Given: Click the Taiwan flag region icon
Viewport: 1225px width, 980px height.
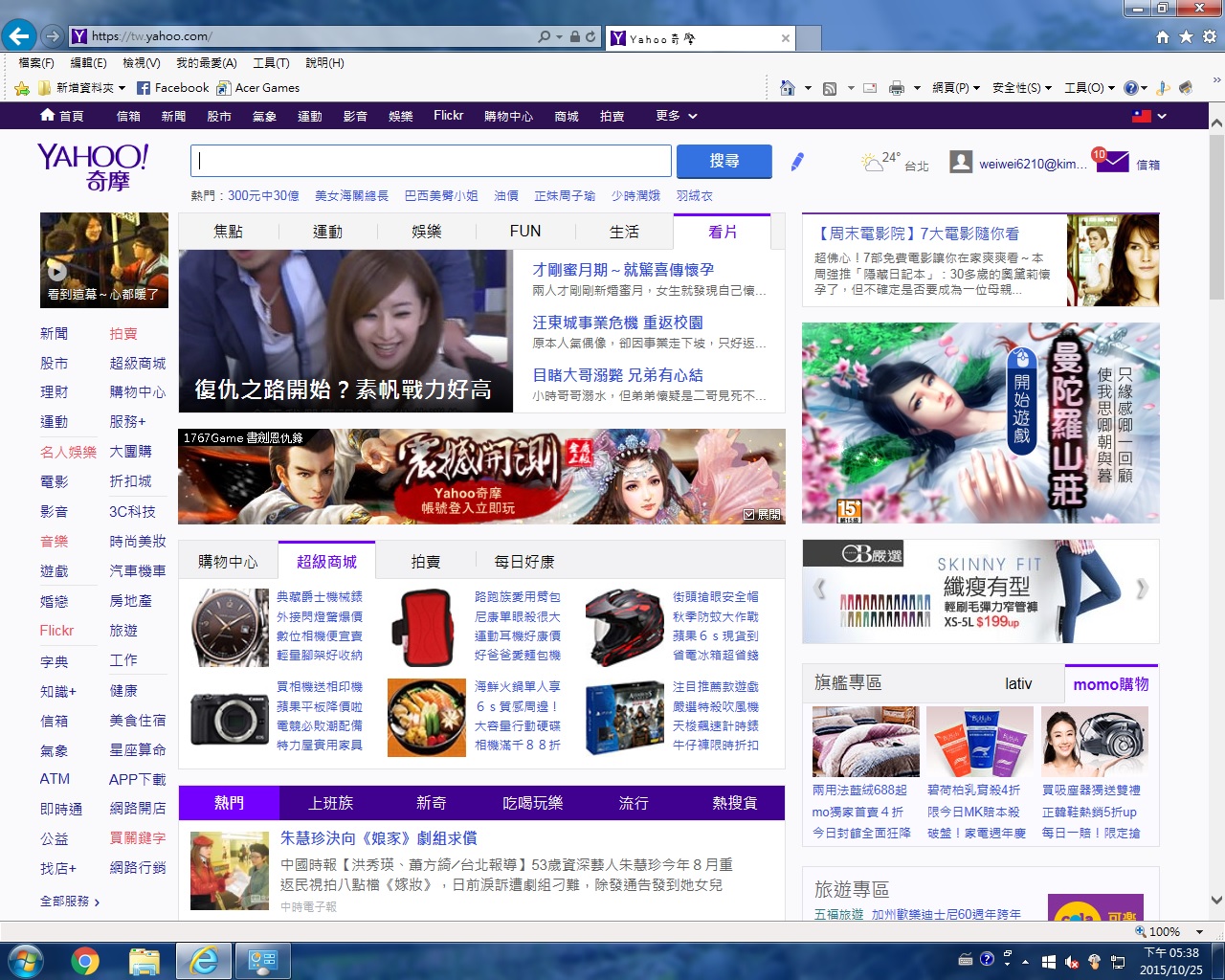Looking at the screenshot, I should [x=1142, y=116].
